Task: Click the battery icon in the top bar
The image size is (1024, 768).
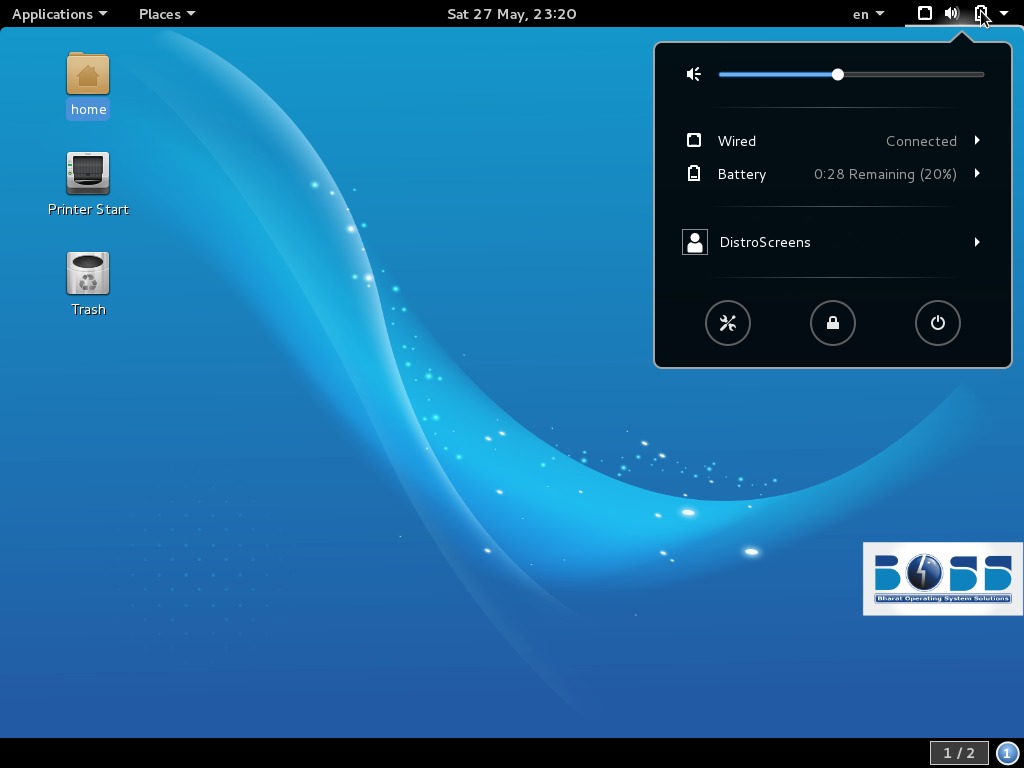Action: click(x=981, y=14)
